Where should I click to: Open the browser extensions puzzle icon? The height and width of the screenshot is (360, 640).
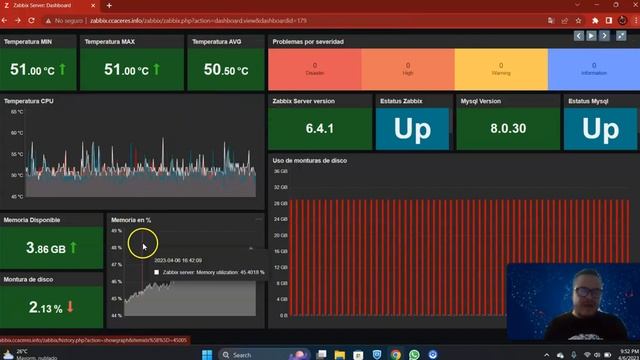pyautogui.click(x=595, y=20)
